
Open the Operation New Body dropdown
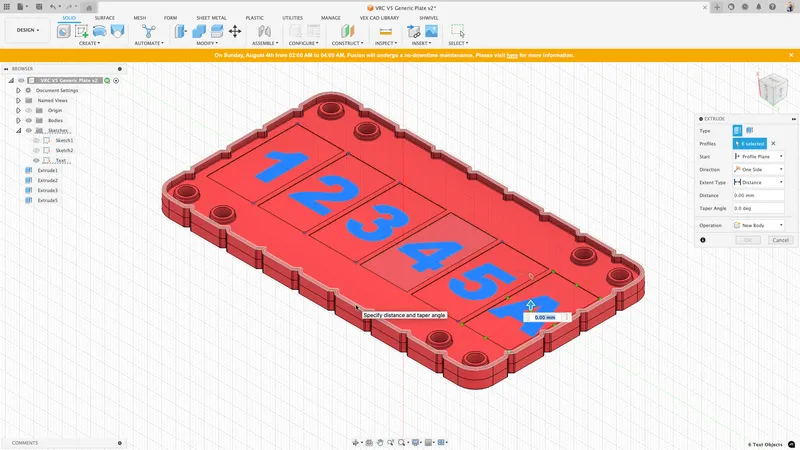[x=758, y=225]
